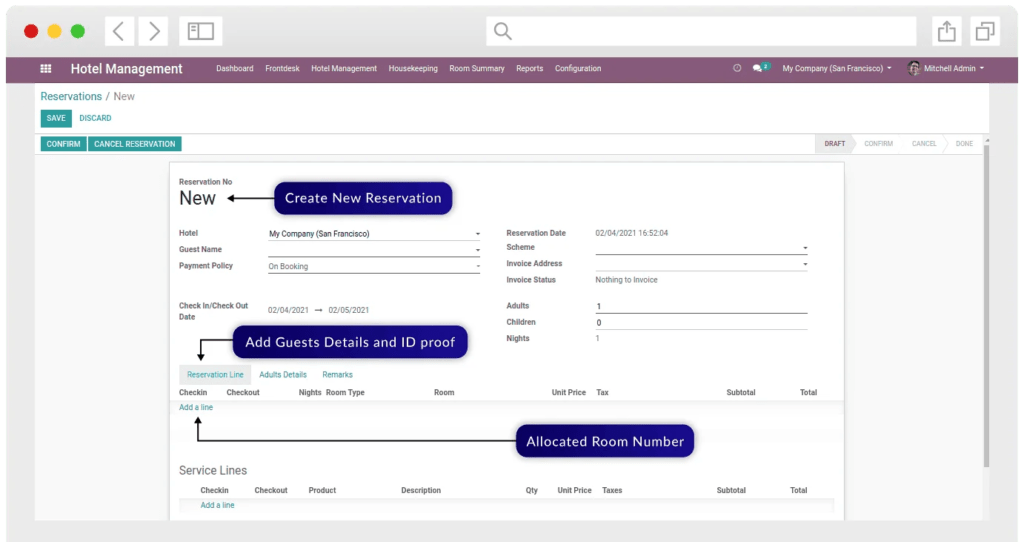This screenshot has width=1024, height=542.
Task: Toggle the browser sidebar icon
Action: (201, 31)
